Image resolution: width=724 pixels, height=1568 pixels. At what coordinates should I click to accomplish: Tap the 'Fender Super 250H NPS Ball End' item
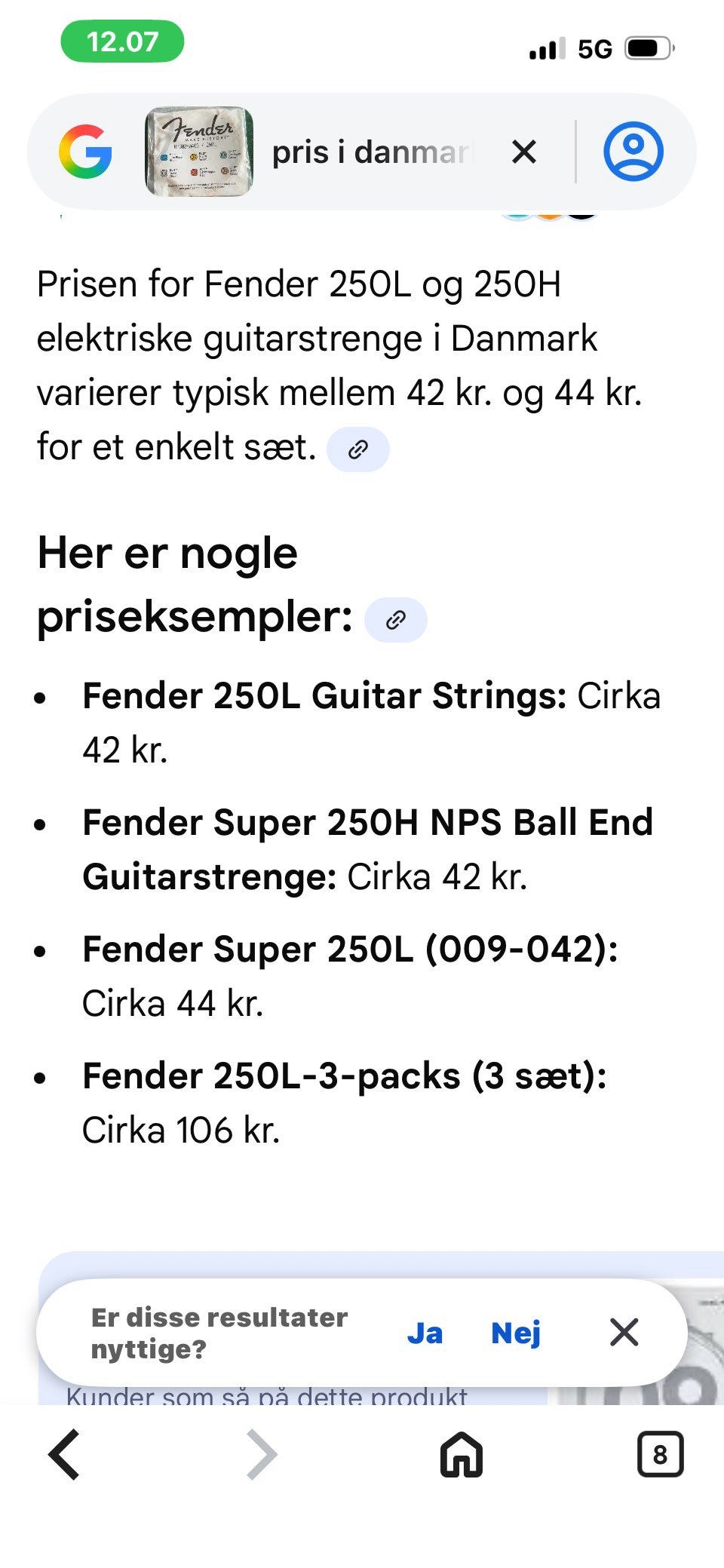coord(367,823)
